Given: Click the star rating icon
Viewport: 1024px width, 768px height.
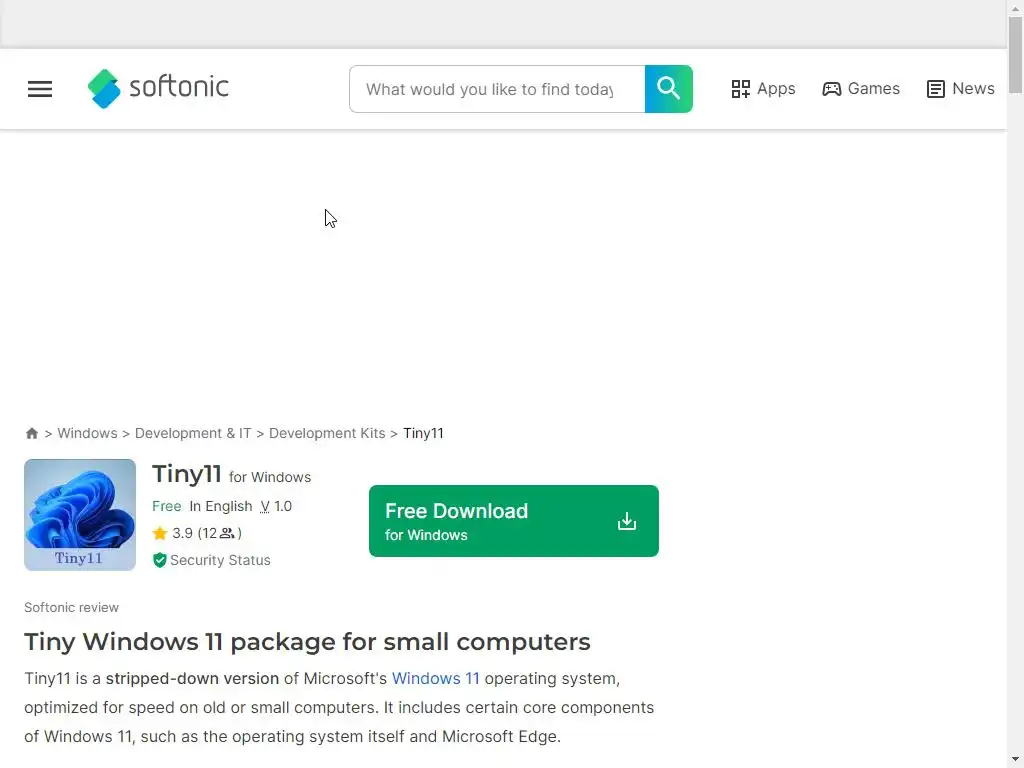Looking at the screenshot, I should (160, 534).
